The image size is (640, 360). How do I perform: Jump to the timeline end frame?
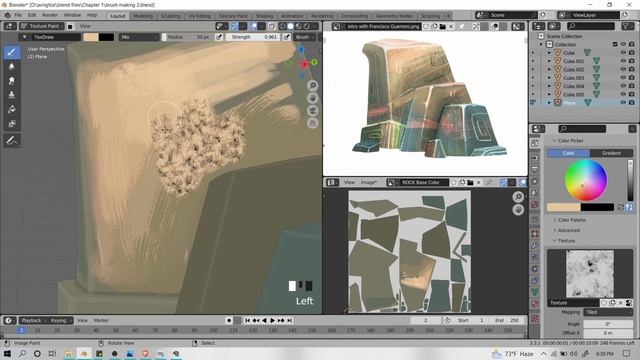point(290,320)
